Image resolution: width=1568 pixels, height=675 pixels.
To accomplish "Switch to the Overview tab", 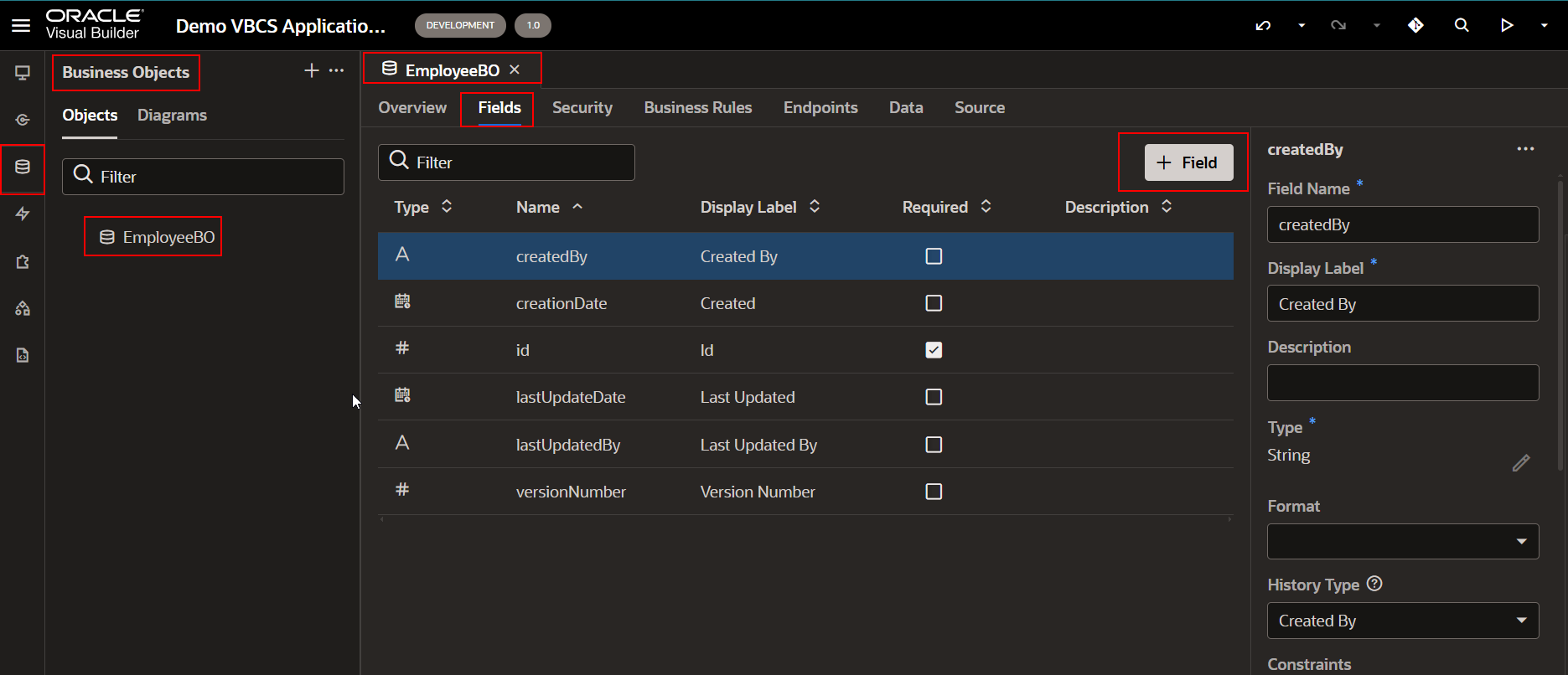I will [412, 107].
